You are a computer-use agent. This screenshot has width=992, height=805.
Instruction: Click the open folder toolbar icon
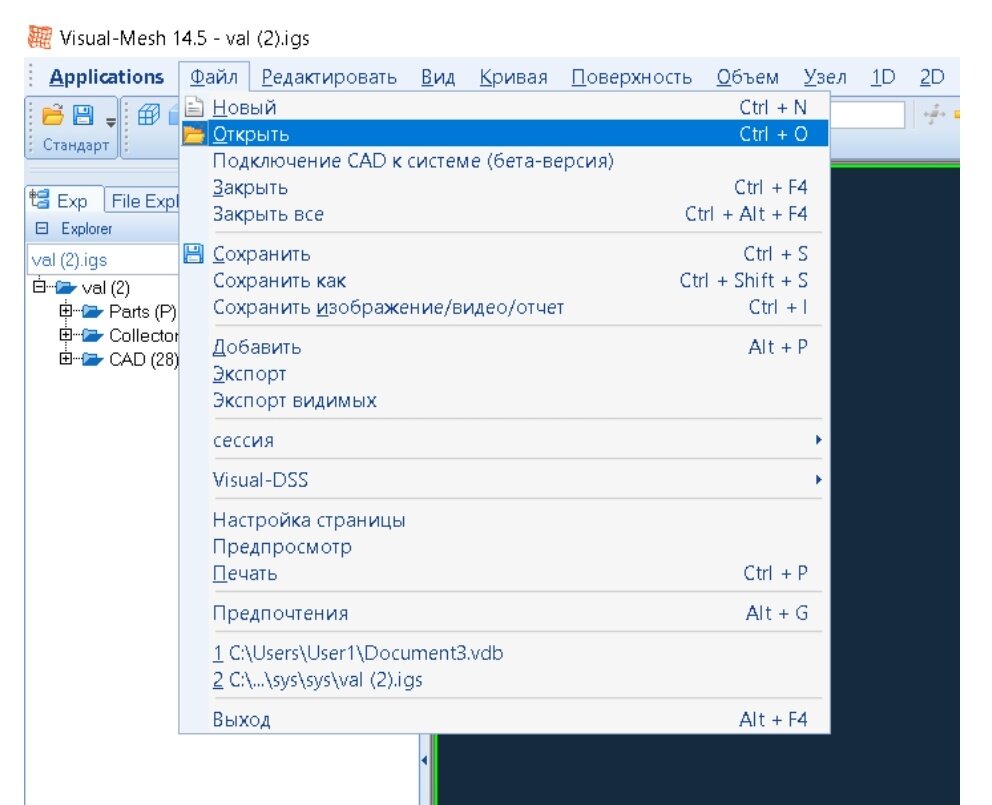click(x=53, y=115)
